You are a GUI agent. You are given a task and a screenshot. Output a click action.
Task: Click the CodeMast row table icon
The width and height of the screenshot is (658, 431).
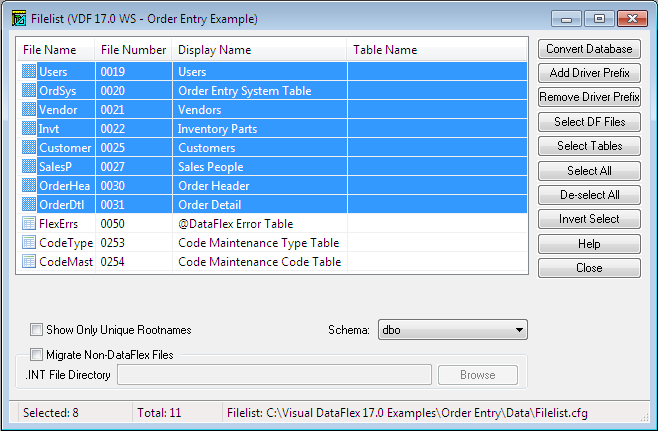[x=29, y=261]
